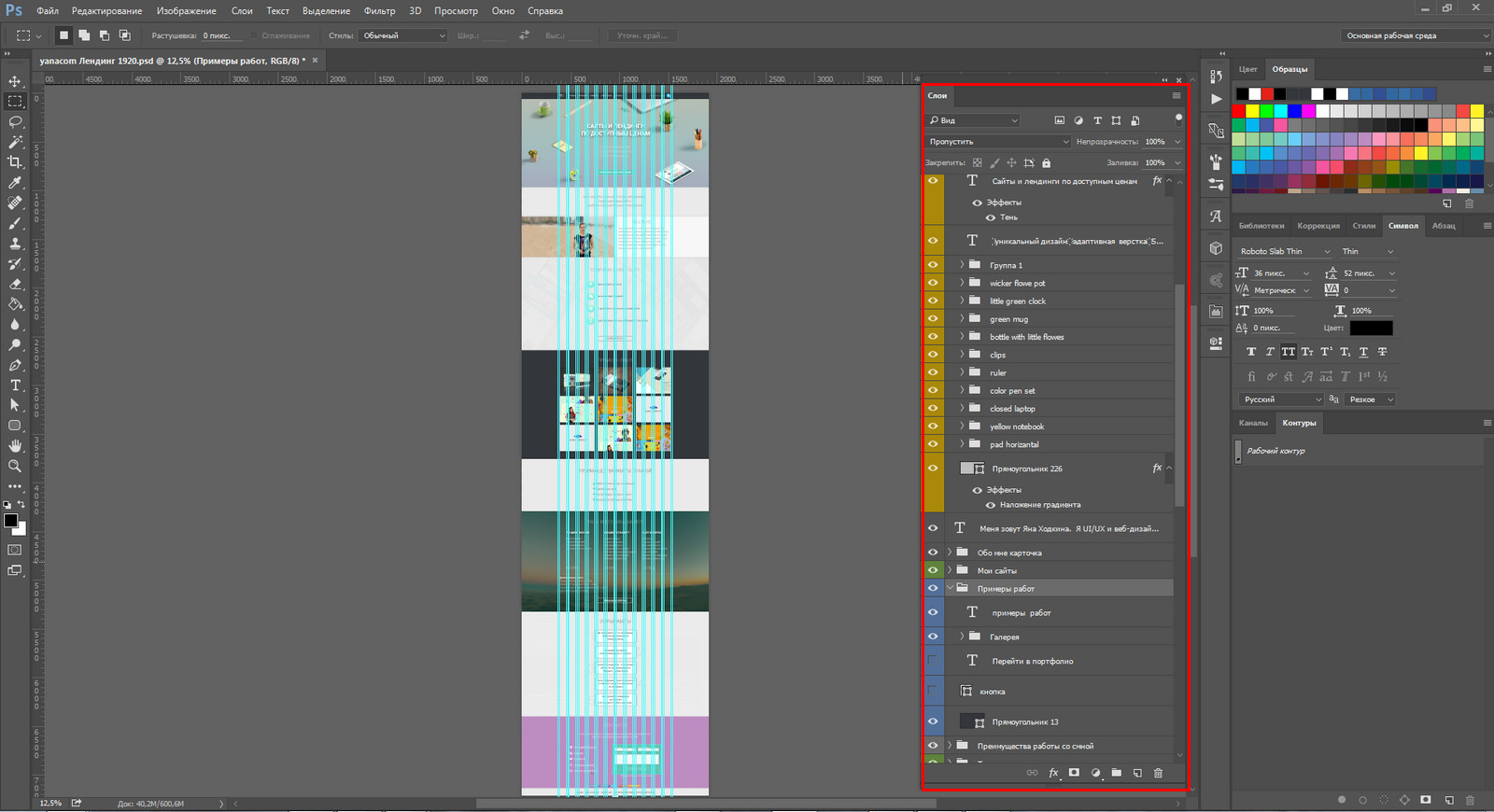Hide the Прямоугольник 13 layer

click(x=933, y=721)
